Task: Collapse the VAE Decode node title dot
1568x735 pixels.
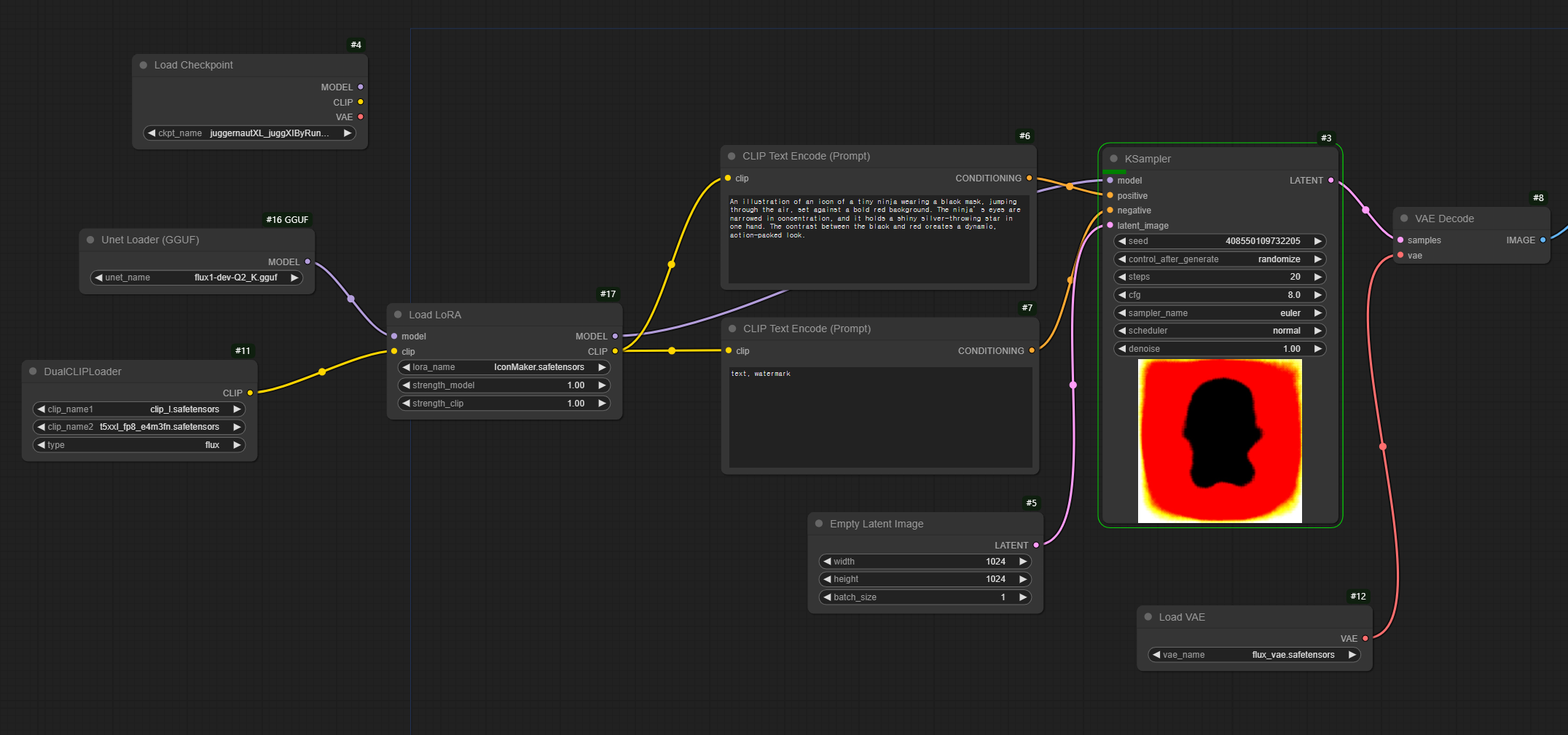Action: tap(1404, 219)
